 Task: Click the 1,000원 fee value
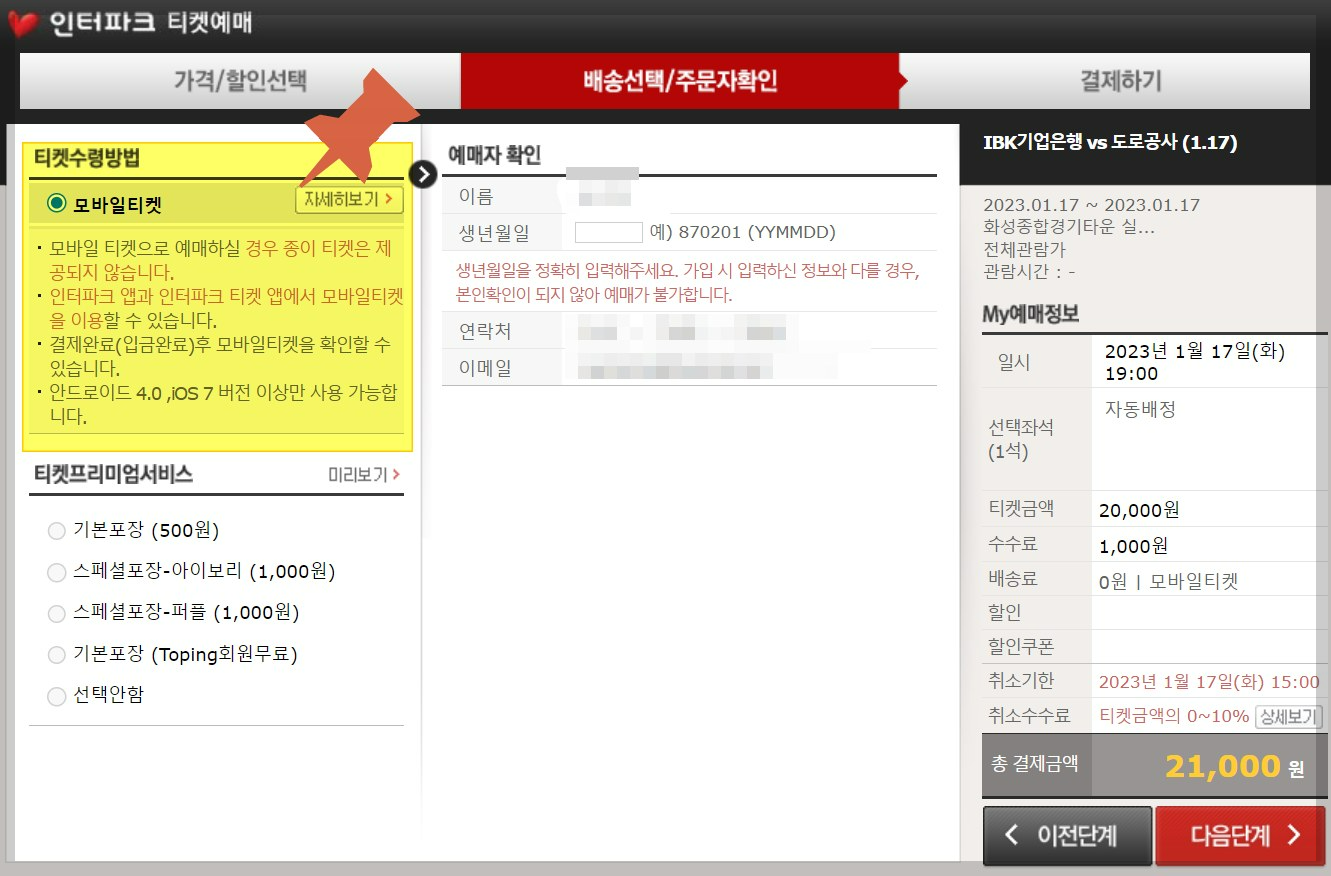(1133, 546)
